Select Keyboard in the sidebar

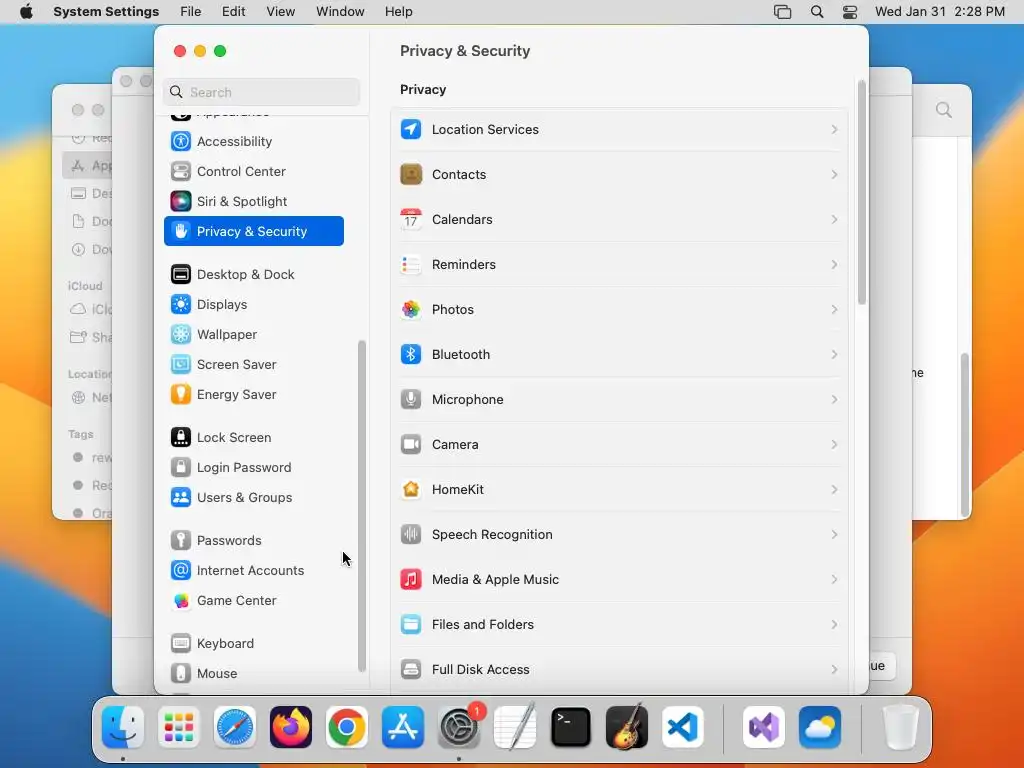click(254, 644)
